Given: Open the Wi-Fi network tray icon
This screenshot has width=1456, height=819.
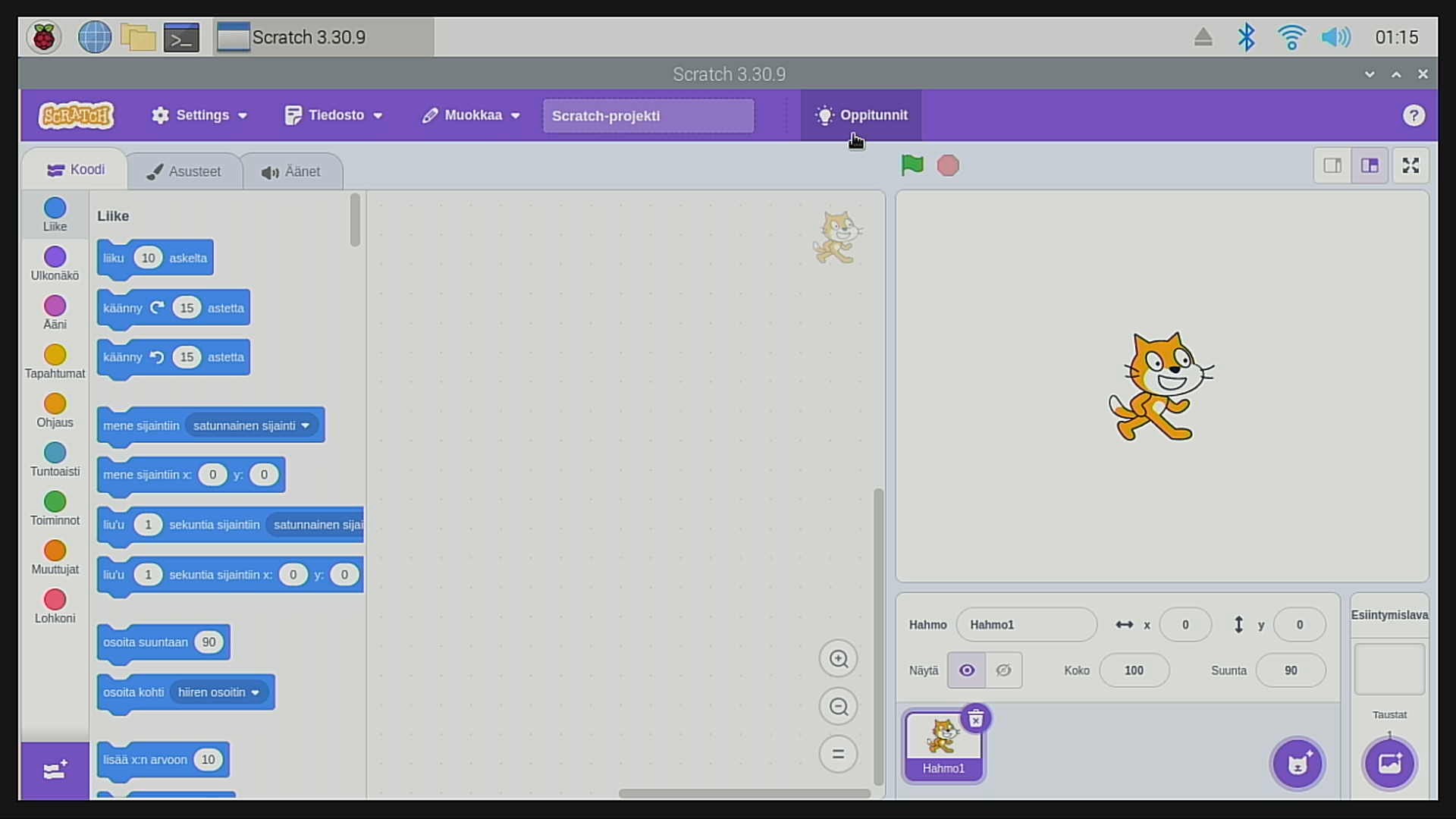Looking at the screenshot, I should pos(1291,37).
